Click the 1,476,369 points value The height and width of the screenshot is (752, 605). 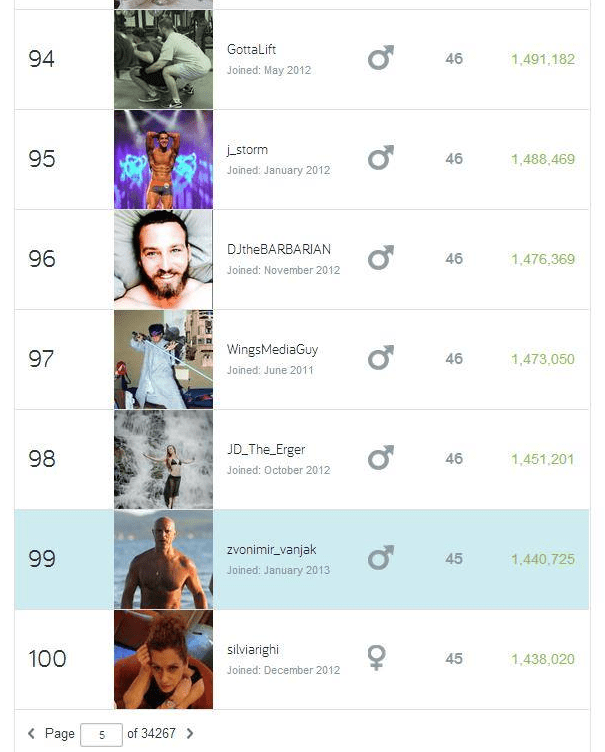coord(543,259)
